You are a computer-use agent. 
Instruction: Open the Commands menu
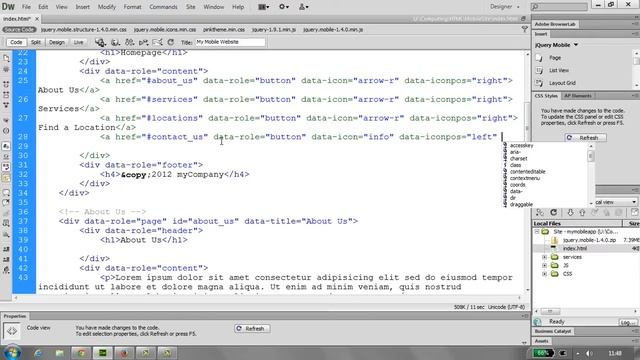tap(163, 7)
